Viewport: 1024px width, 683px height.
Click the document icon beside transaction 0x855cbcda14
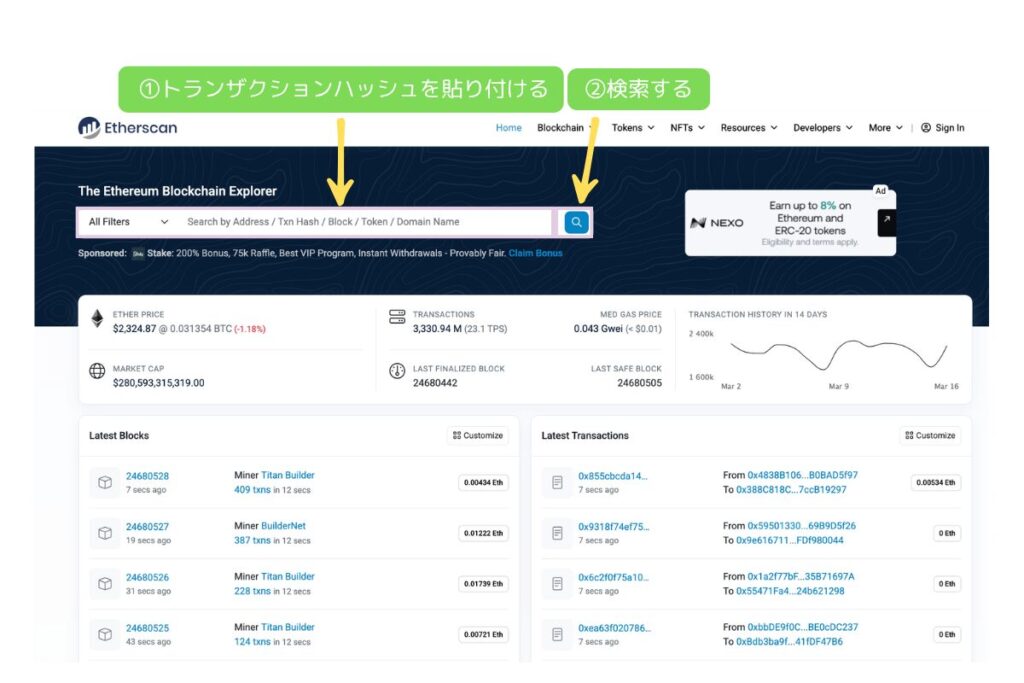point(557,482)
